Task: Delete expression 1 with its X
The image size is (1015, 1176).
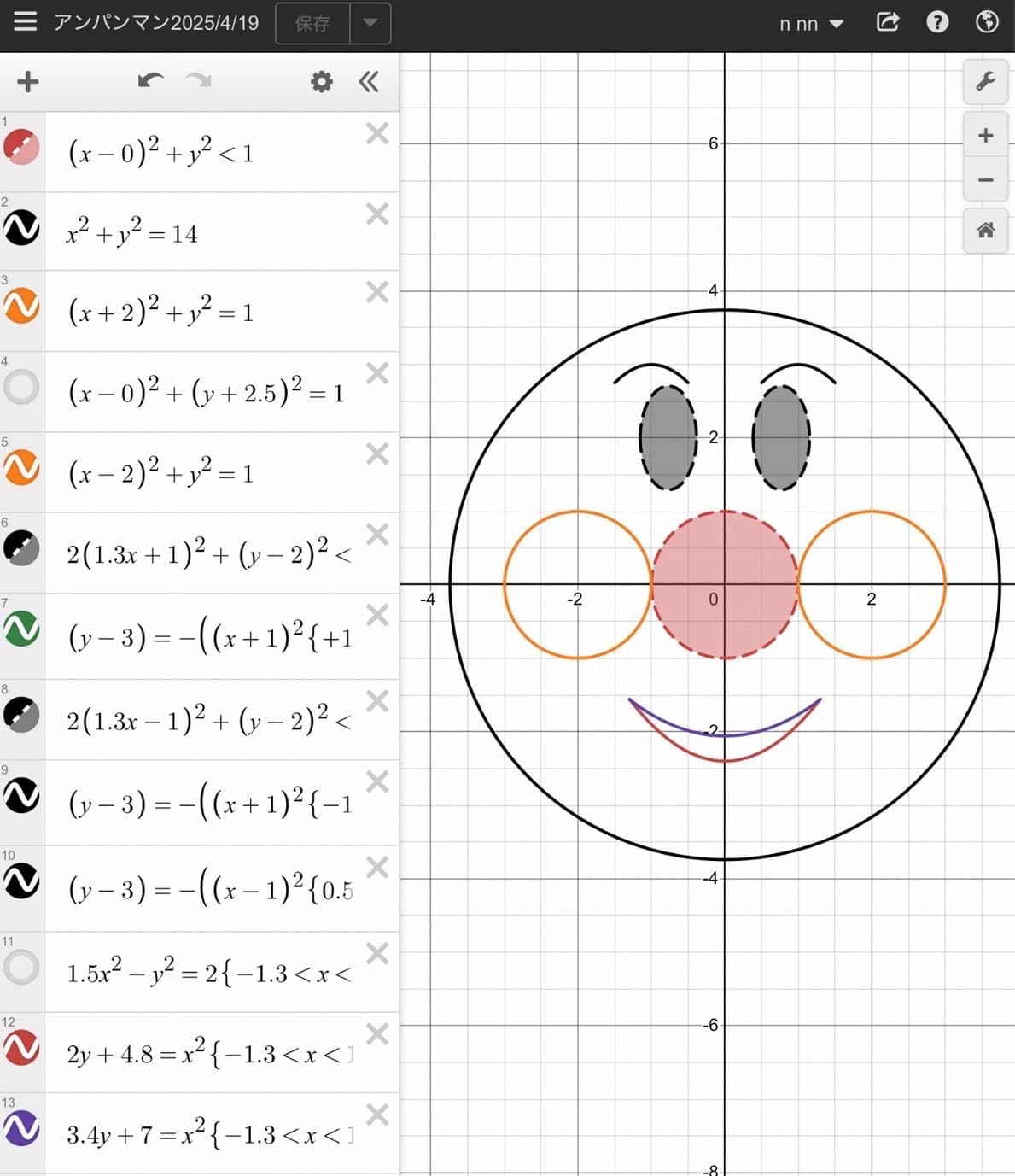Action: click(376, 133)
